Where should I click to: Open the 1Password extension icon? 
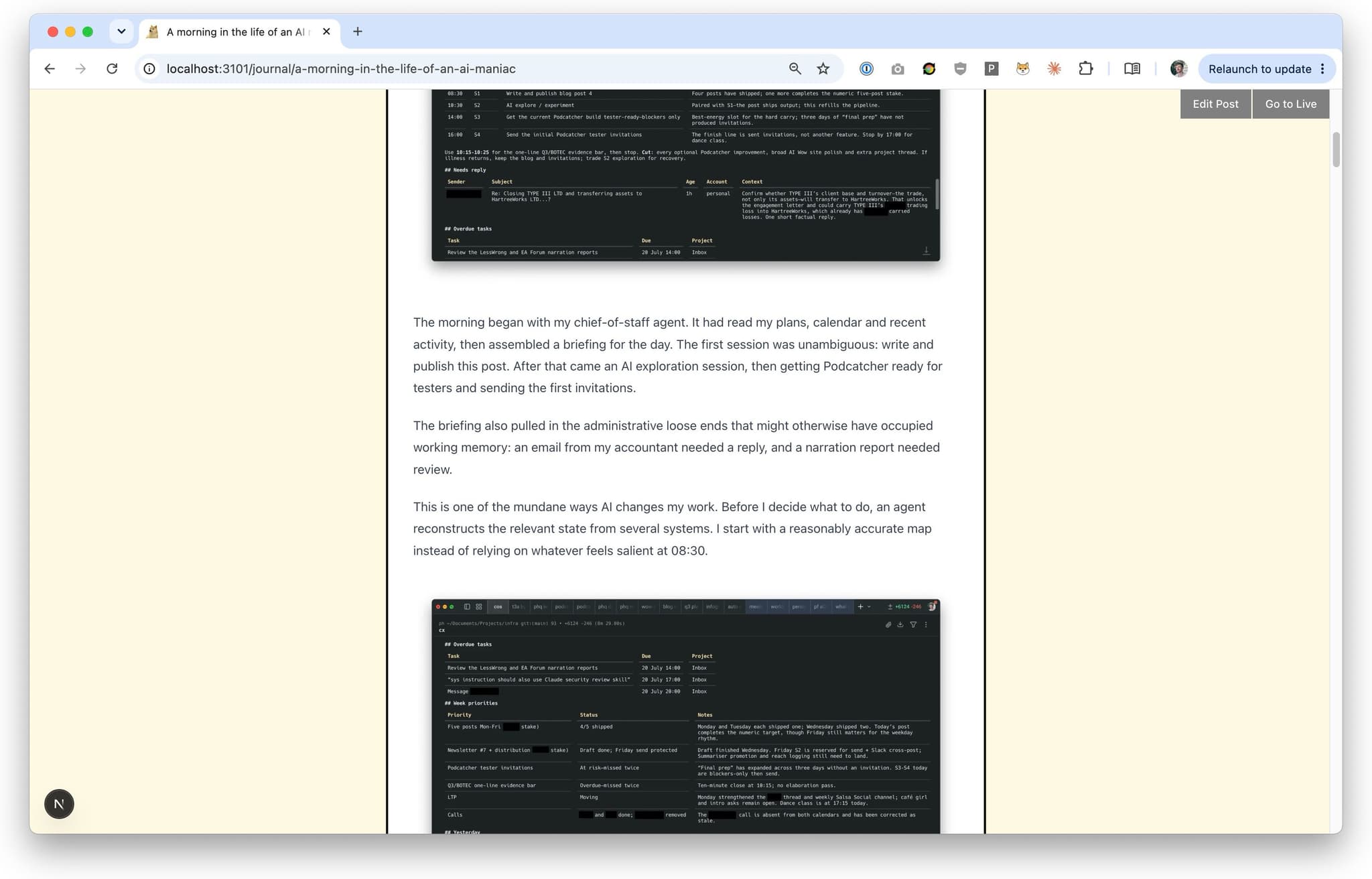click(866, 69)
